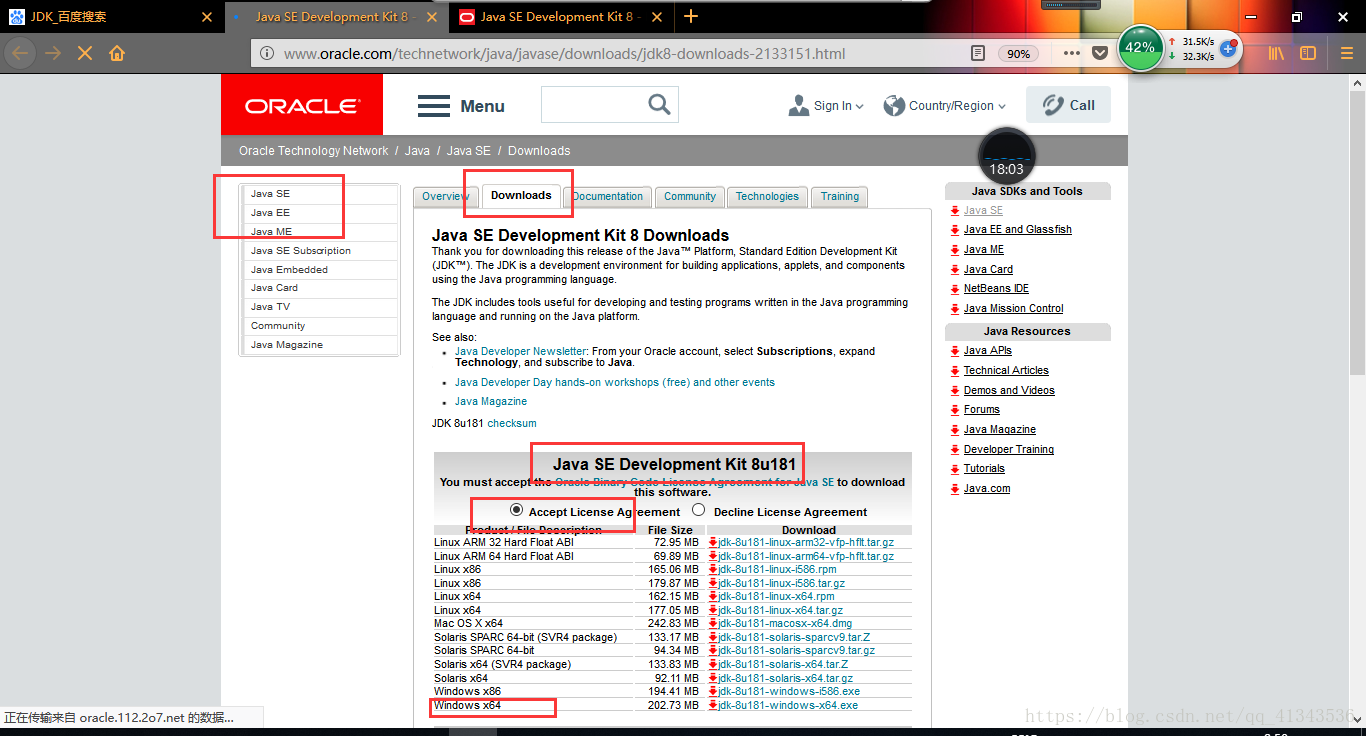This screenshot has height=736, width=1366.
Task: Click jdk-8u181-linux-x64.tar.gz download link
Action: [x=781, y=610]
